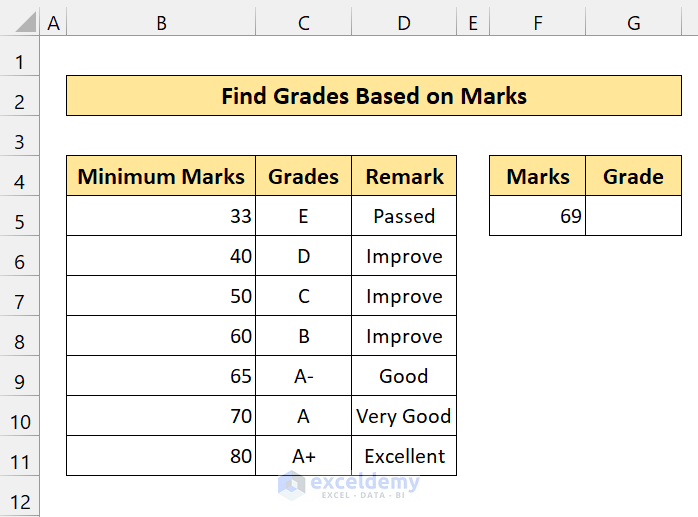Click the 'Excellent' remark cell
Viewport: 698px width, 517px height.
tap(404, 456)
